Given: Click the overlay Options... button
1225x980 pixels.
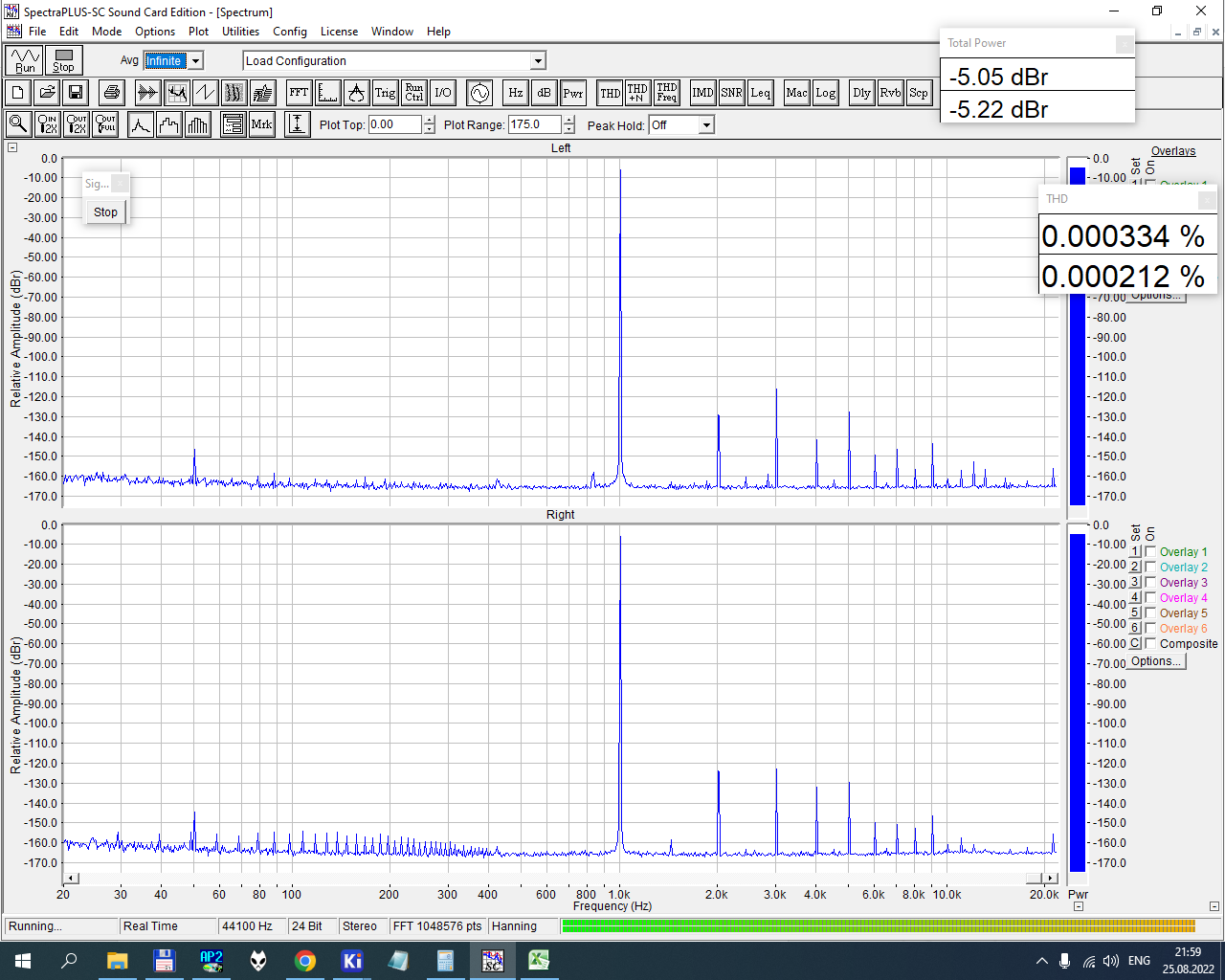Looking at the screenshot, I should pyautogui.click(x=1155, y=661).
